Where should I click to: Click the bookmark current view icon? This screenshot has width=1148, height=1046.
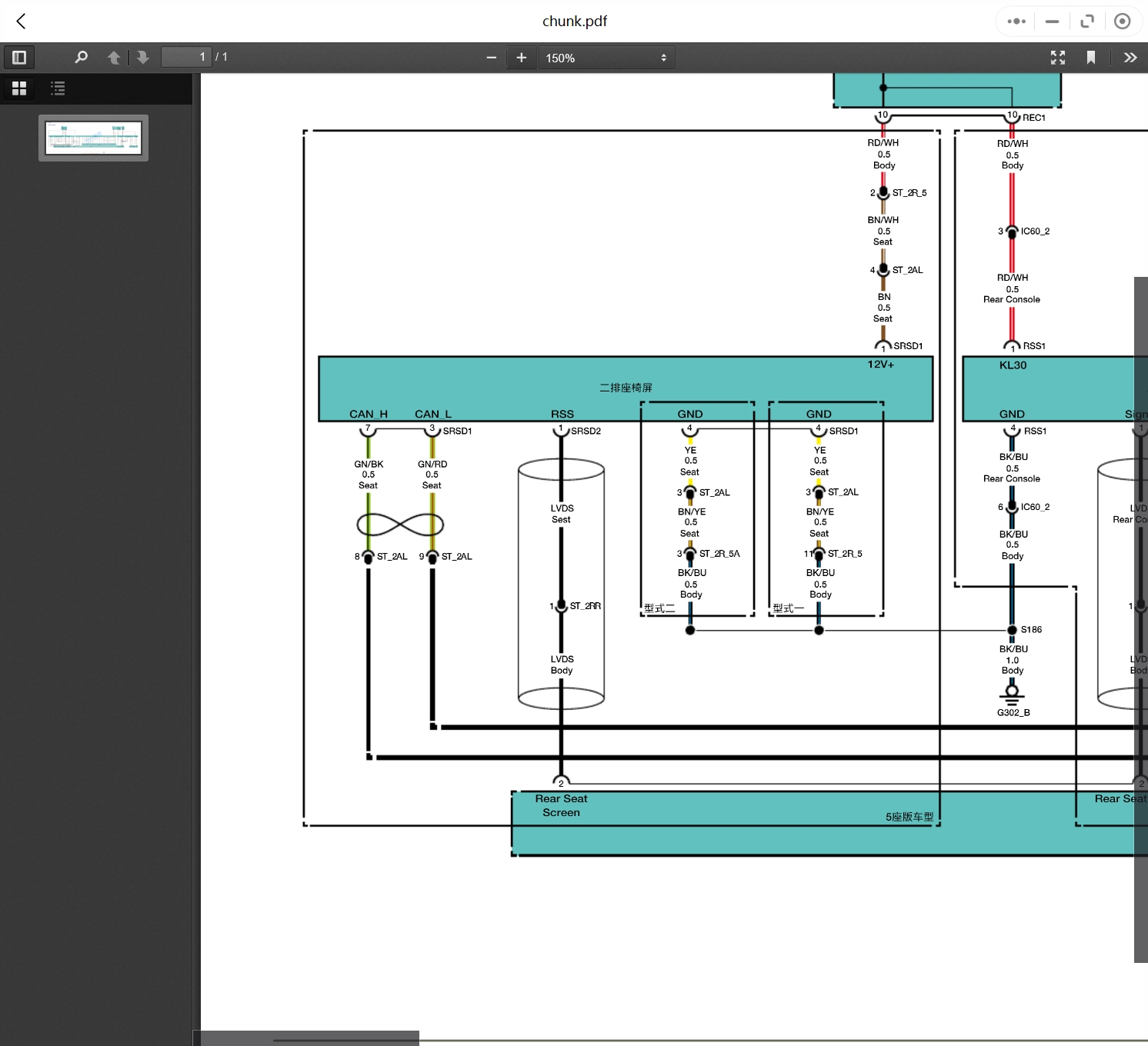1090,58
